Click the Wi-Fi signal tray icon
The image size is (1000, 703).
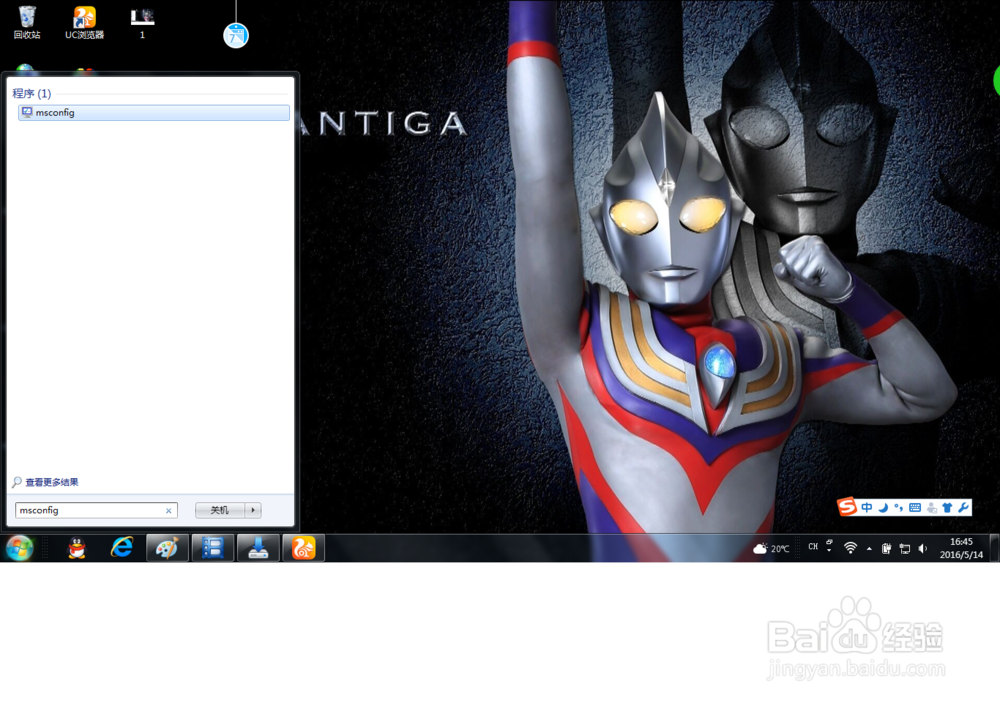click(850, 548)
